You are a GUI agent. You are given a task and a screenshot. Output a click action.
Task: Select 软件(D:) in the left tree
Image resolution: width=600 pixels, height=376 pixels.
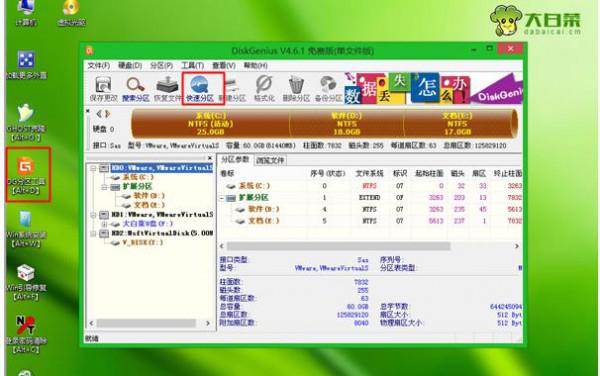[x=149, y=196]
